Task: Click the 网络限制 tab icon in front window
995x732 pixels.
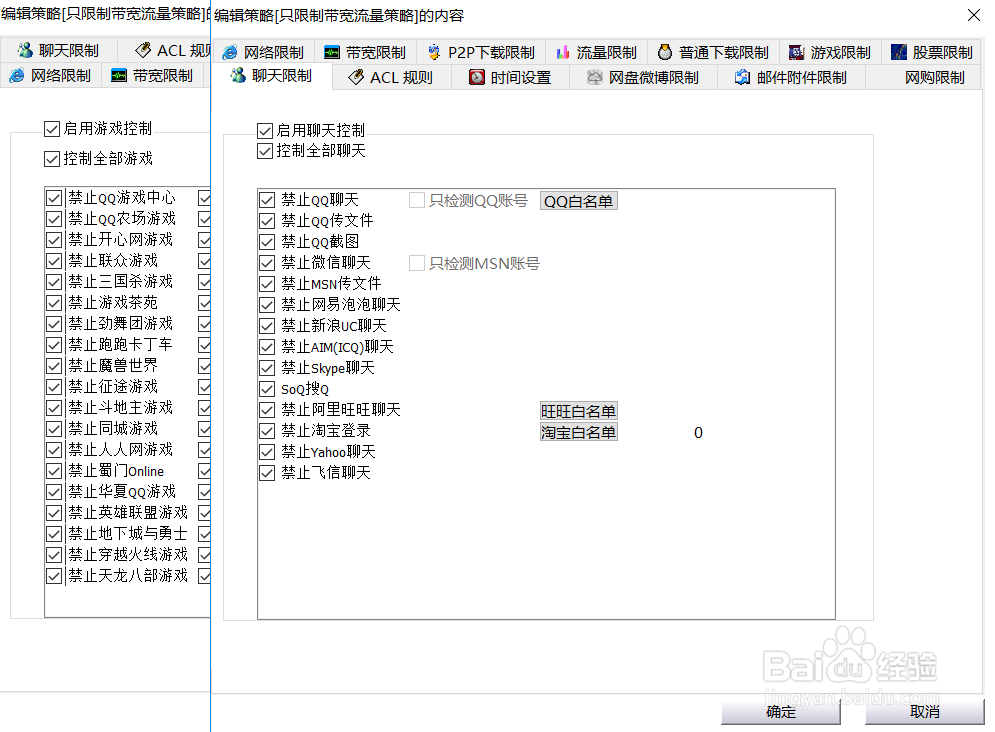Action: (x=230, y=53)
